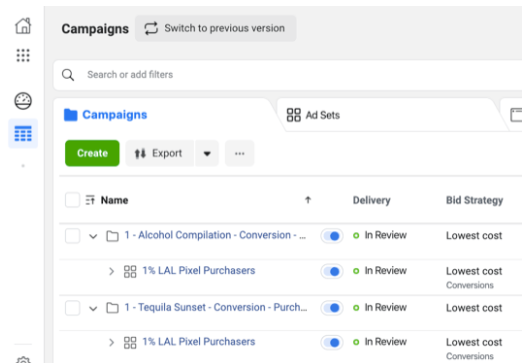Click Switch to previous version button
Viewport: 522px width, 363px height.
pyautogui.click(x=216, y=28)
